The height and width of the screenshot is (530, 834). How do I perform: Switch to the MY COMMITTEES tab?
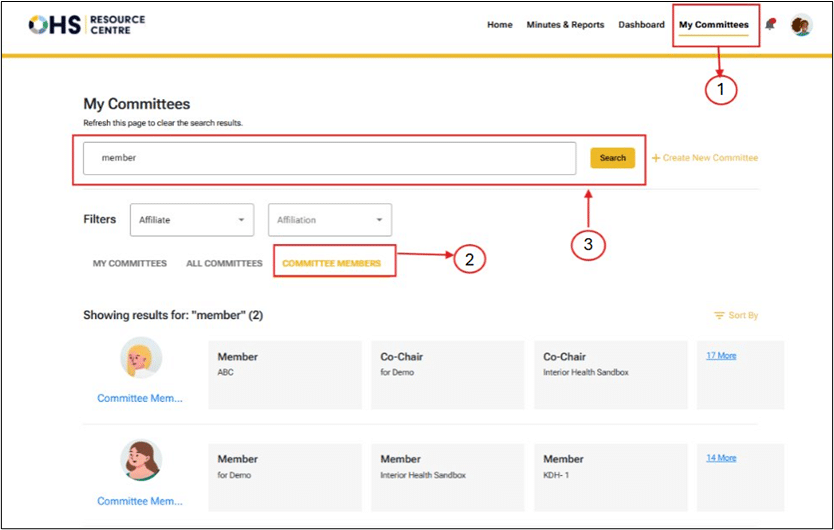coord(130,264)
